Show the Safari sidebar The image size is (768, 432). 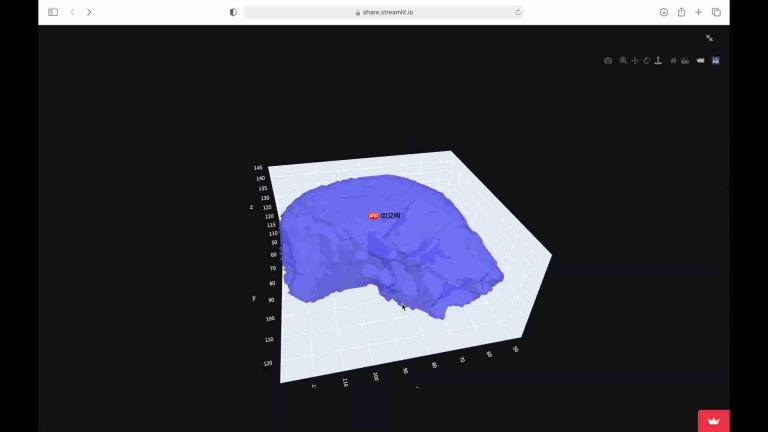pos(53,12)
